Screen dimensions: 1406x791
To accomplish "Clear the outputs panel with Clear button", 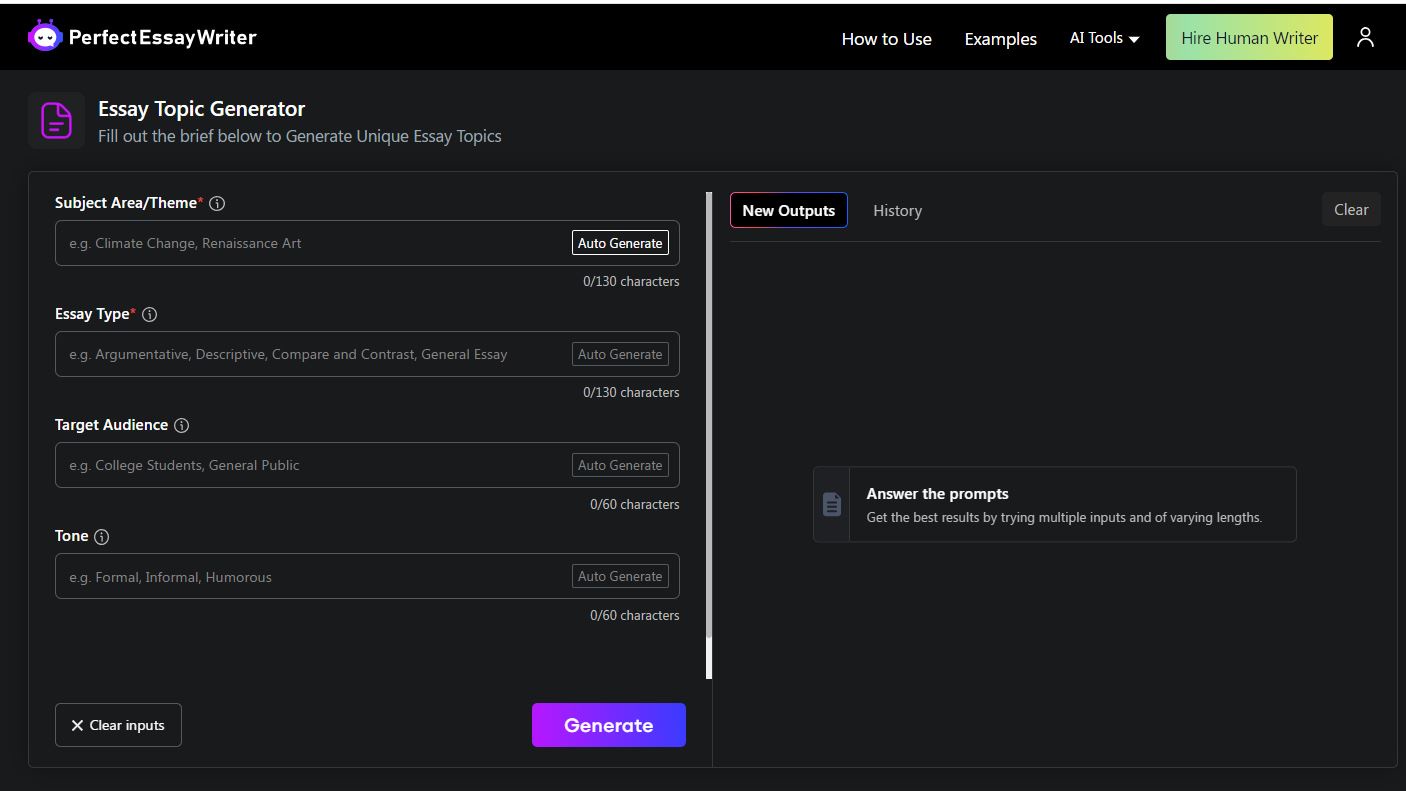I will (x=1350, y=209).
